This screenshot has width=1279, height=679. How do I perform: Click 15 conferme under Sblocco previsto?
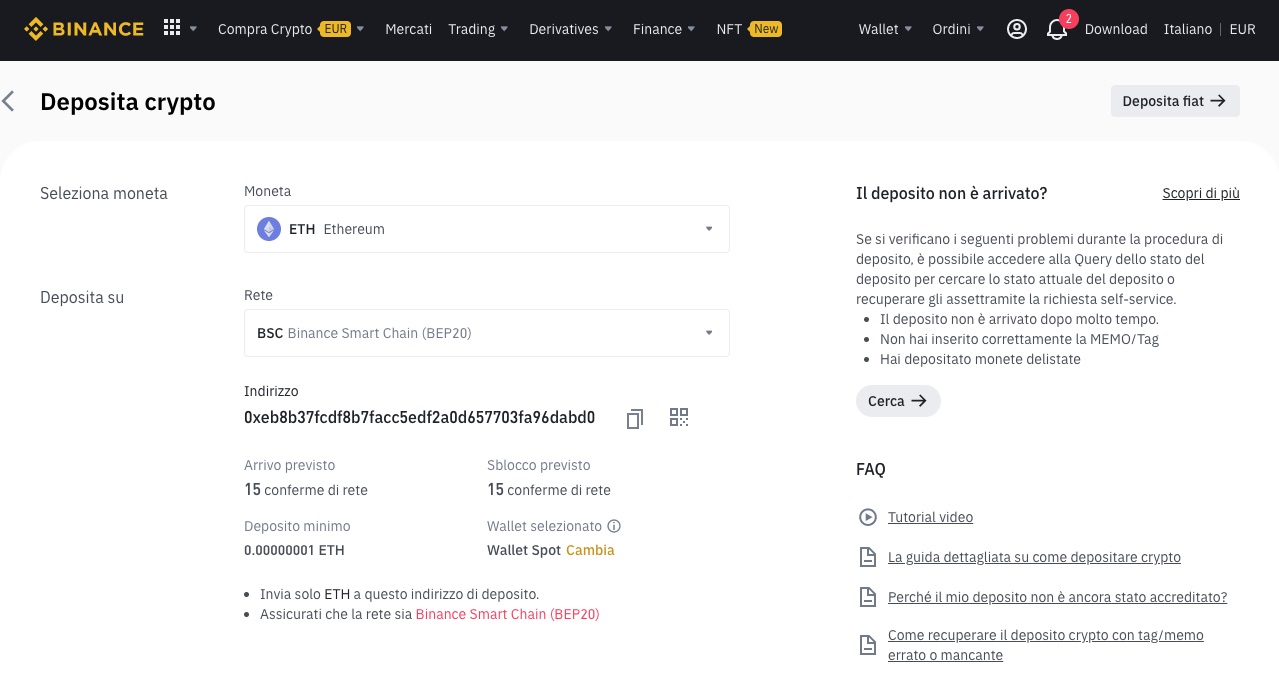click(x=549, y=490)
